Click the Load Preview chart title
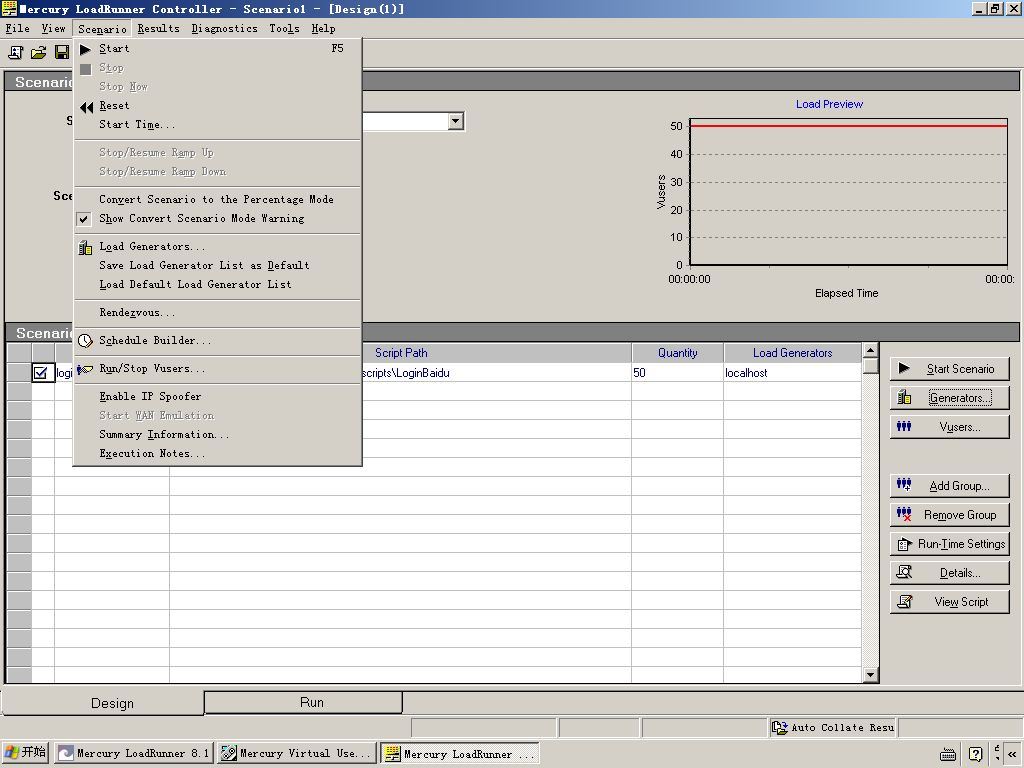 pos(829,104)
